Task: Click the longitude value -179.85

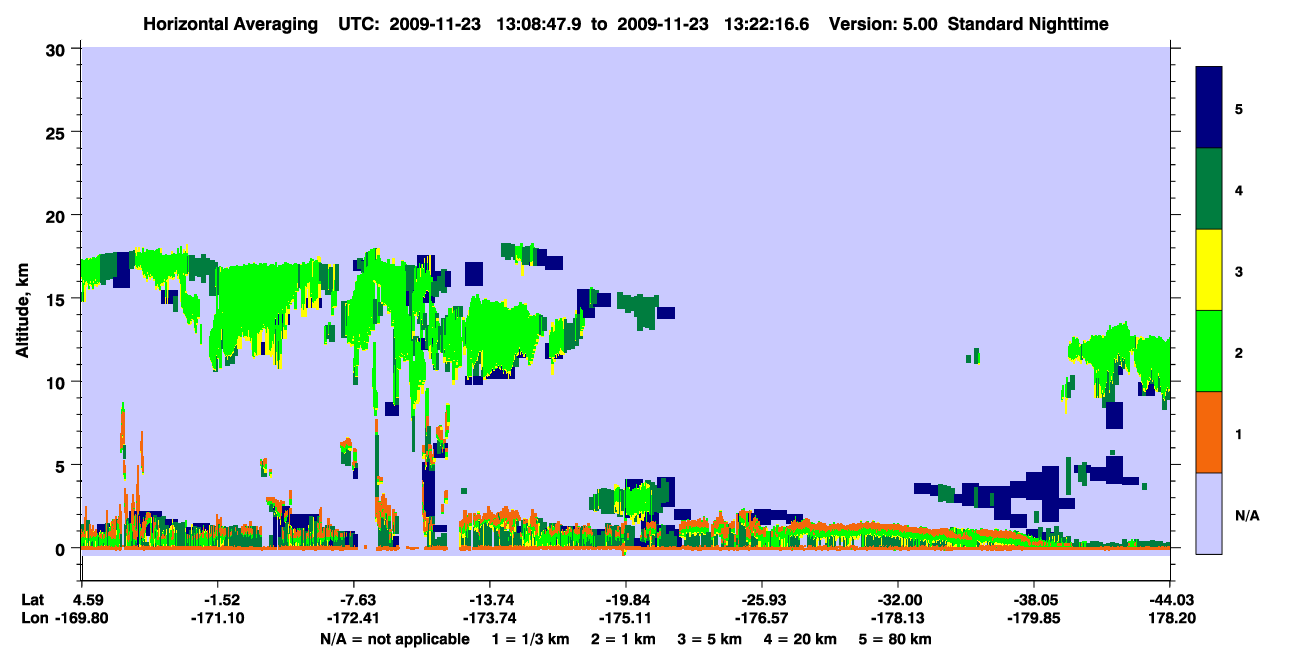Action: click(1033, 618)
